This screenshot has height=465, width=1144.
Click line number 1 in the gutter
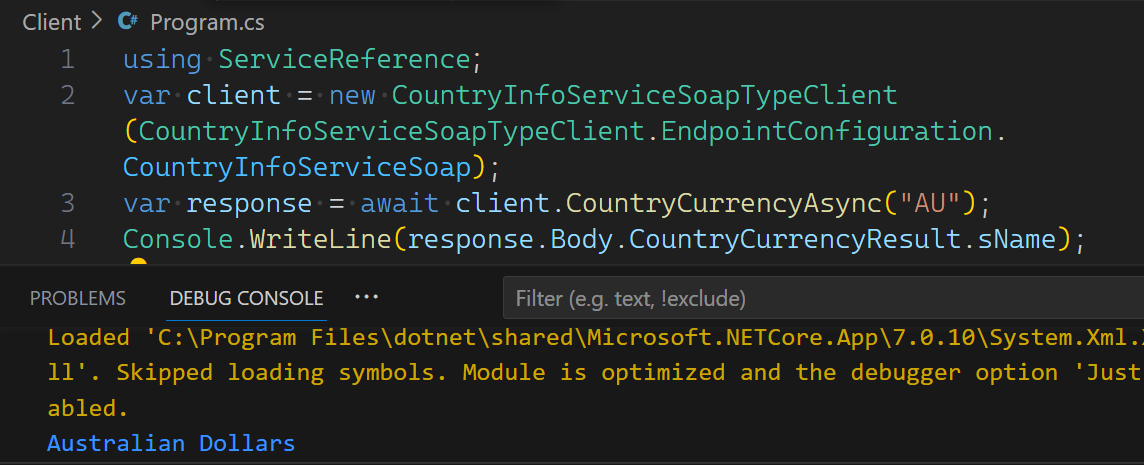pyautogui.click(x=68, y=59)
